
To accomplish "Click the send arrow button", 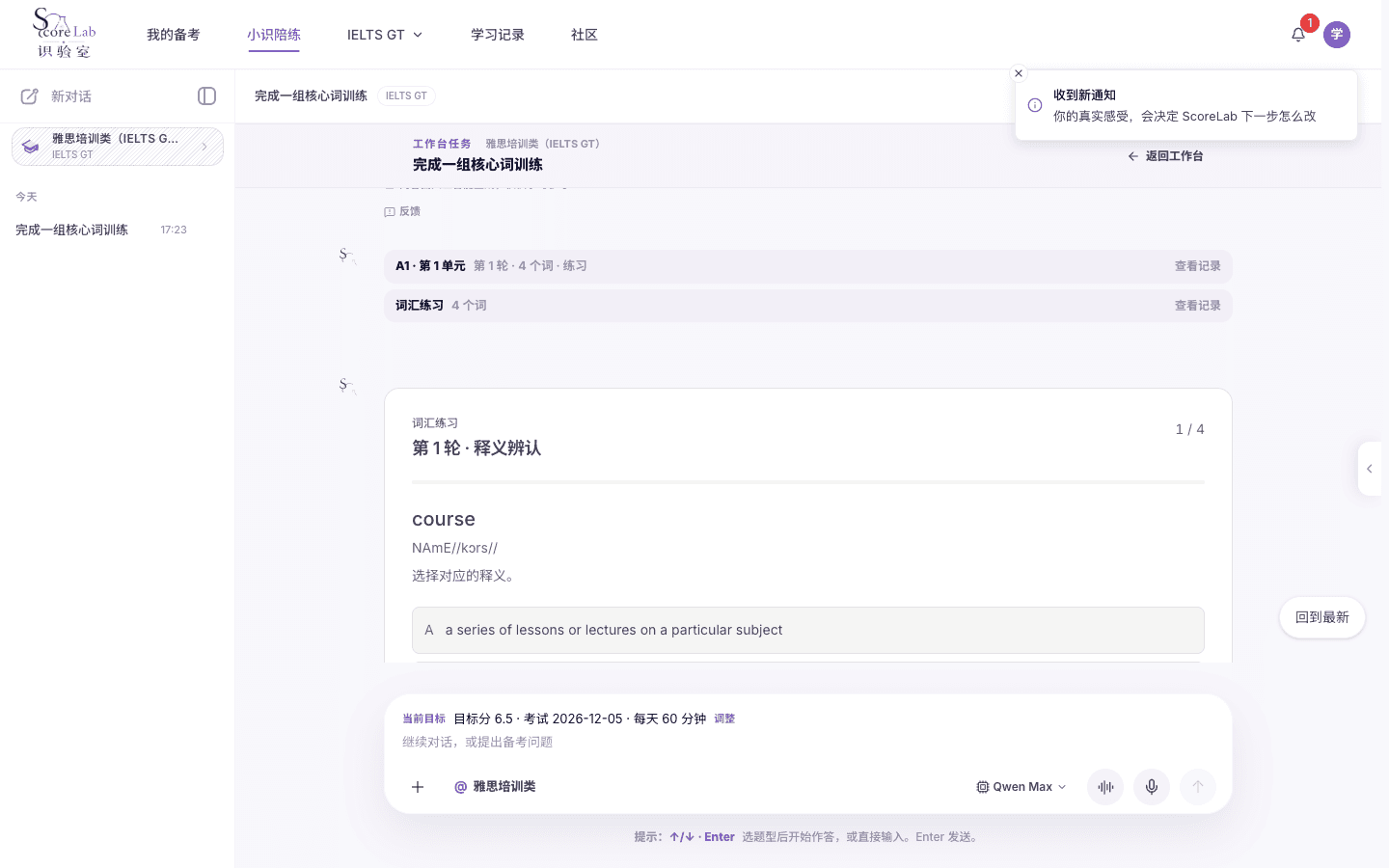I will (x=1198, y=787).
